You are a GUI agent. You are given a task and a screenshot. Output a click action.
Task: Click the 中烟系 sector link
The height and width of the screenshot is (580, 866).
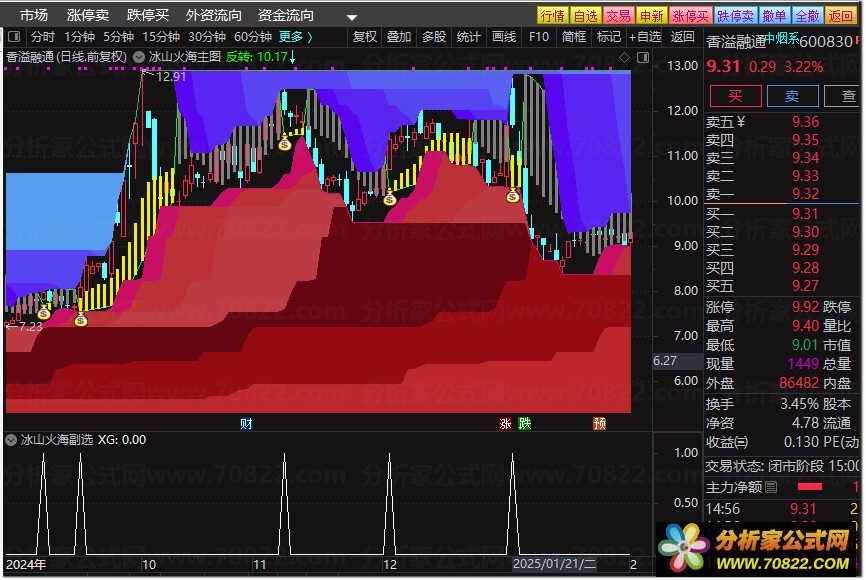pyautogui.click(x=781, y=38)
